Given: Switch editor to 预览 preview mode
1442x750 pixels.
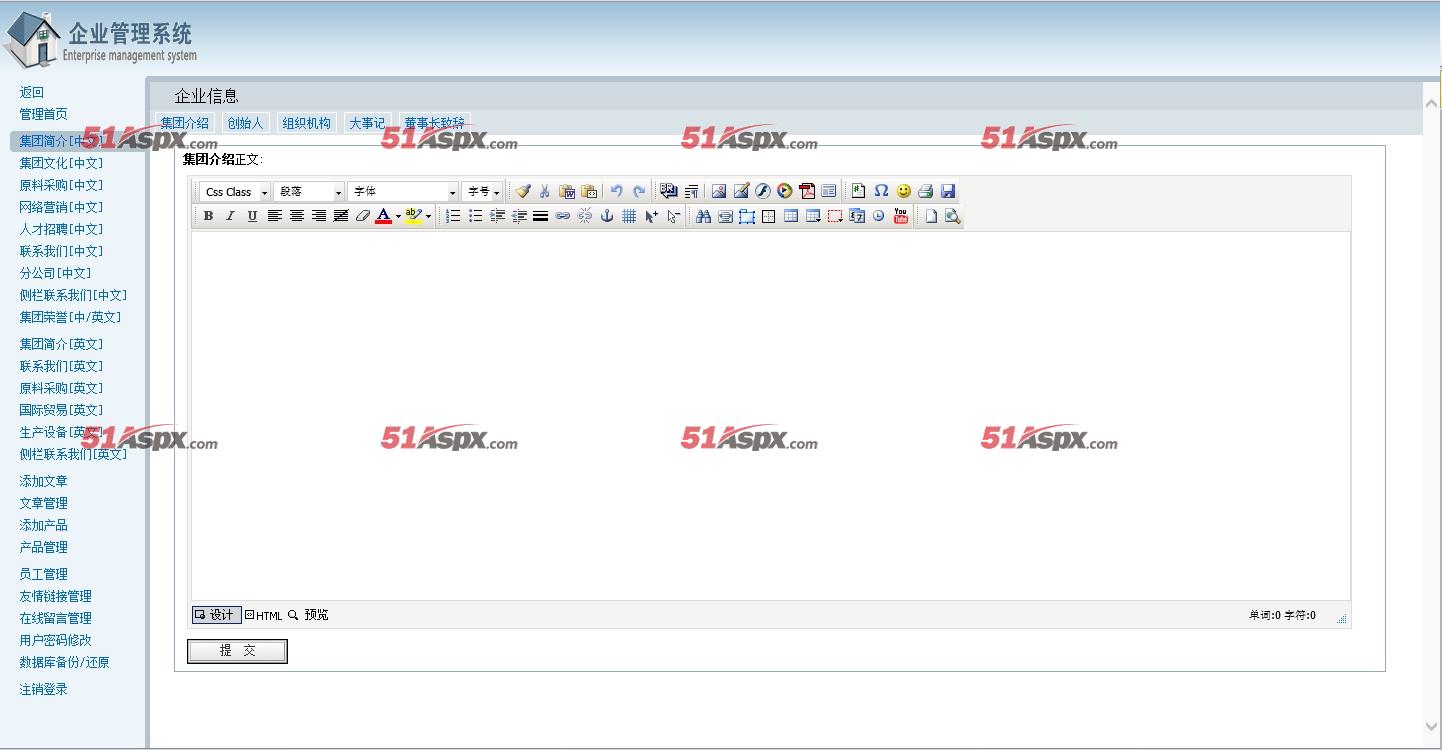Looking at the screenshot, I should point(309,615).
